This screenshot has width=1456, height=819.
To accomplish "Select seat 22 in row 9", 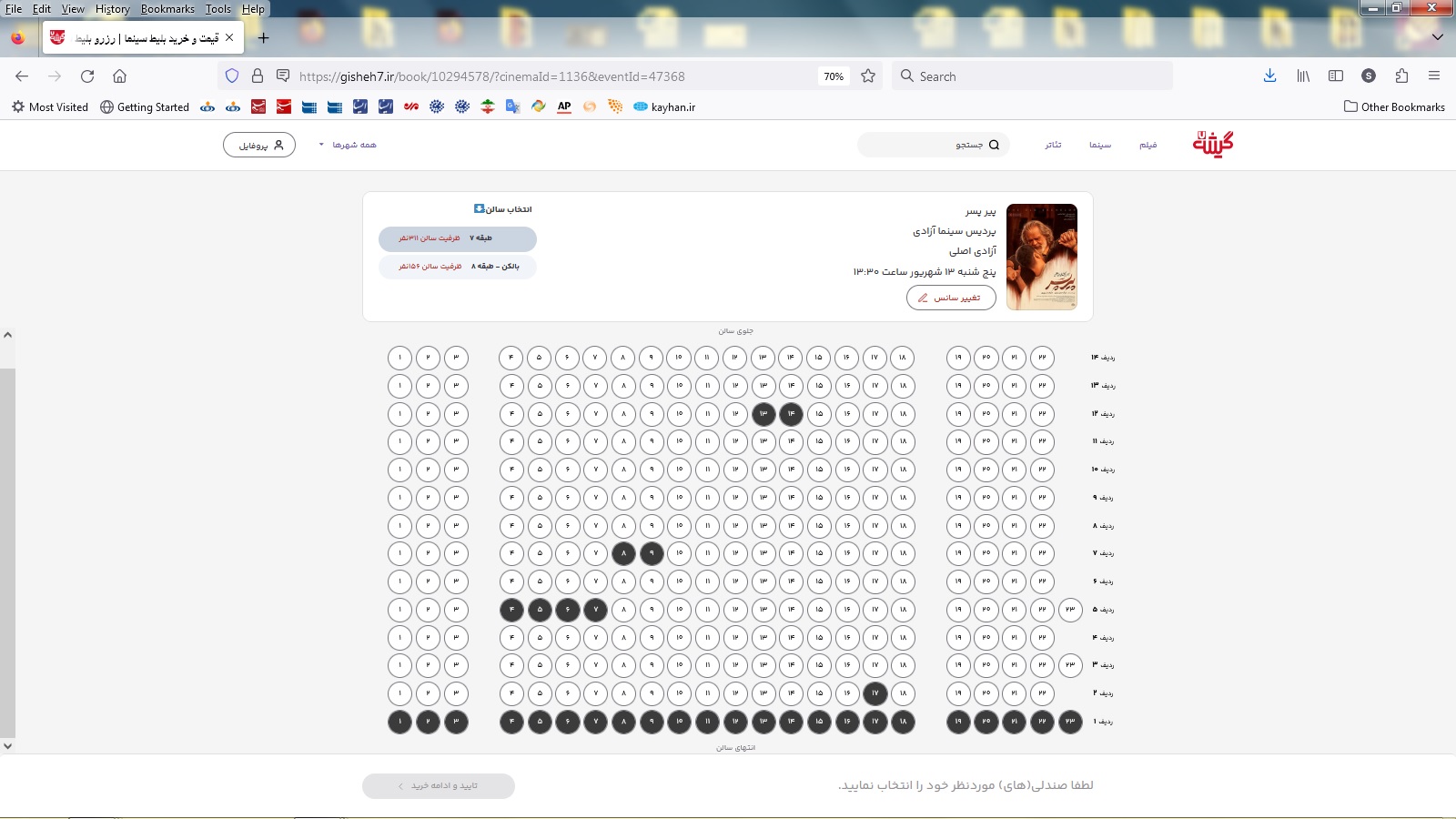I will point(1042,498).
